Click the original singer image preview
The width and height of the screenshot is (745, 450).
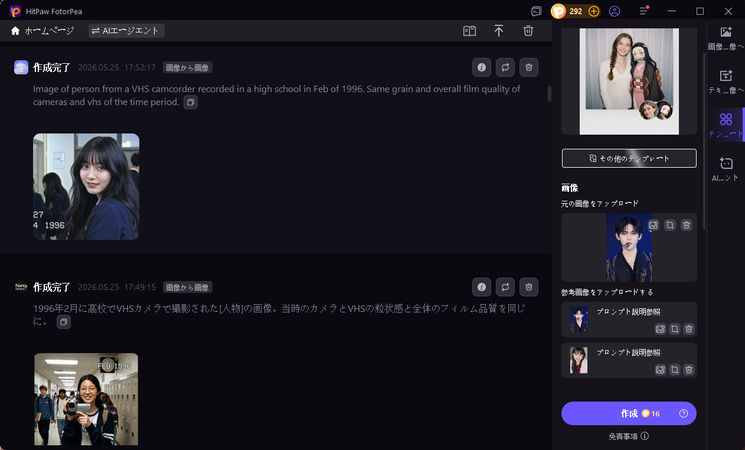(x=629, y=248)
